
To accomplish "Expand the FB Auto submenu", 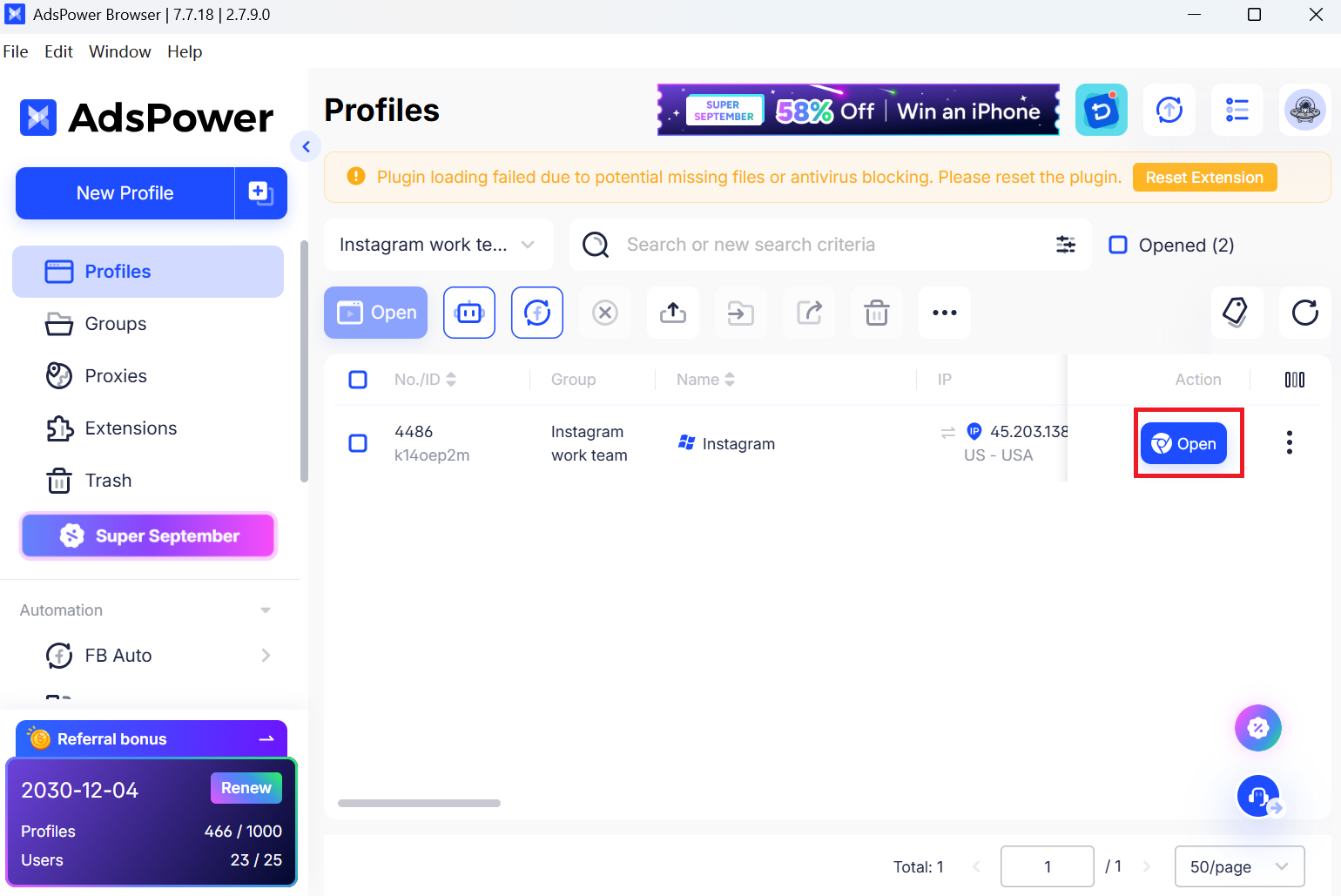I will (266, 656).
